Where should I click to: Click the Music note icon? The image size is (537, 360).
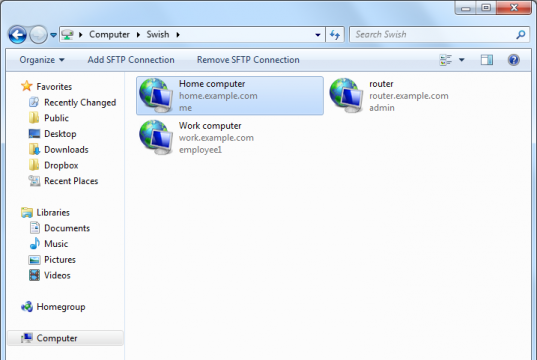(x=35, y=243)
